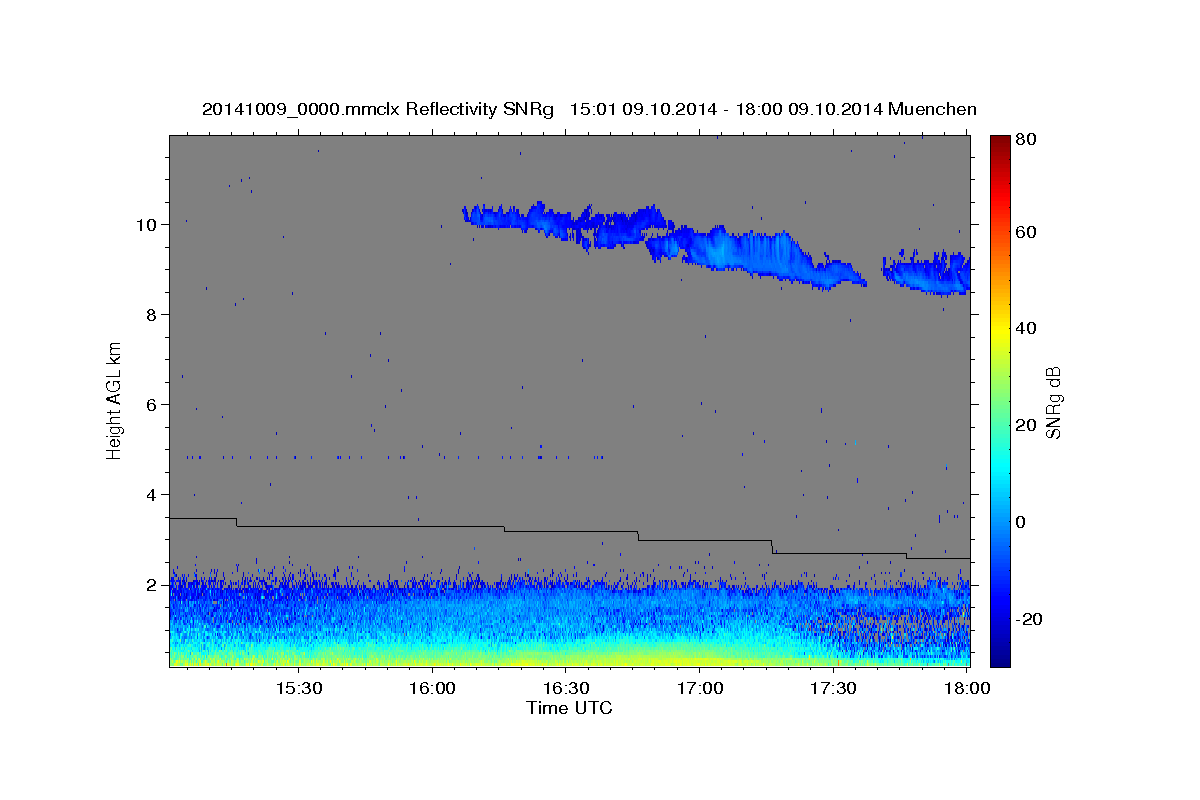Click the 16:00 time tick label

tap(432, 689)
